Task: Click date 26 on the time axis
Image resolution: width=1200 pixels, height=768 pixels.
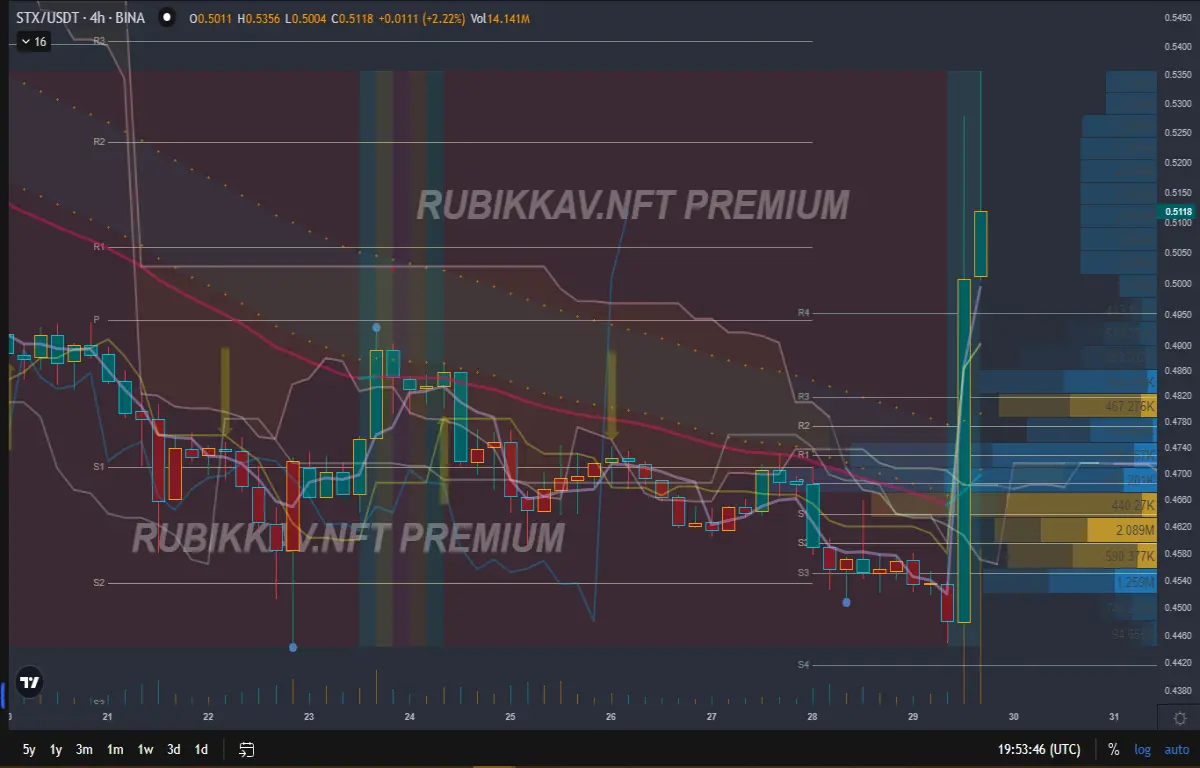Action: click(x=611, y=717)
